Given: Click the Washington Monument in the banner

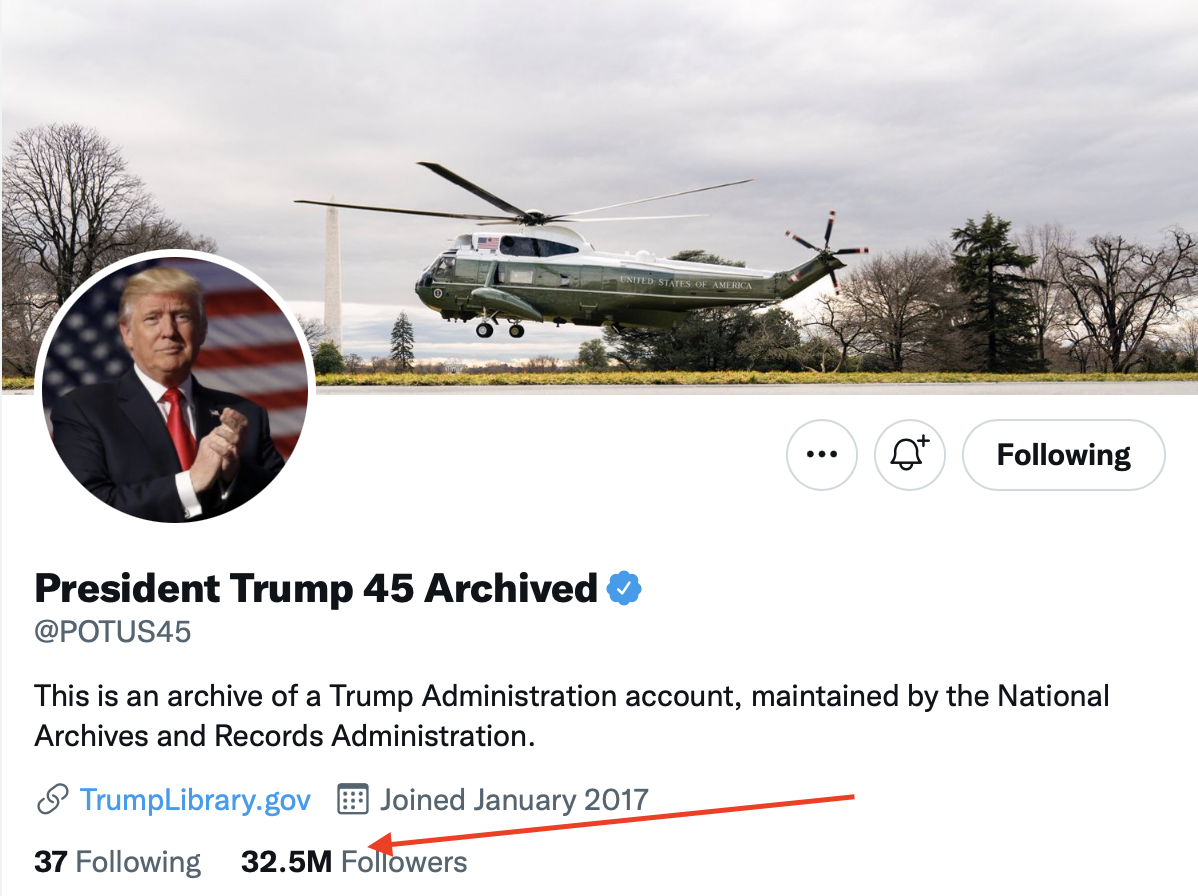Looking at the screenshot, I should point(332,275).
